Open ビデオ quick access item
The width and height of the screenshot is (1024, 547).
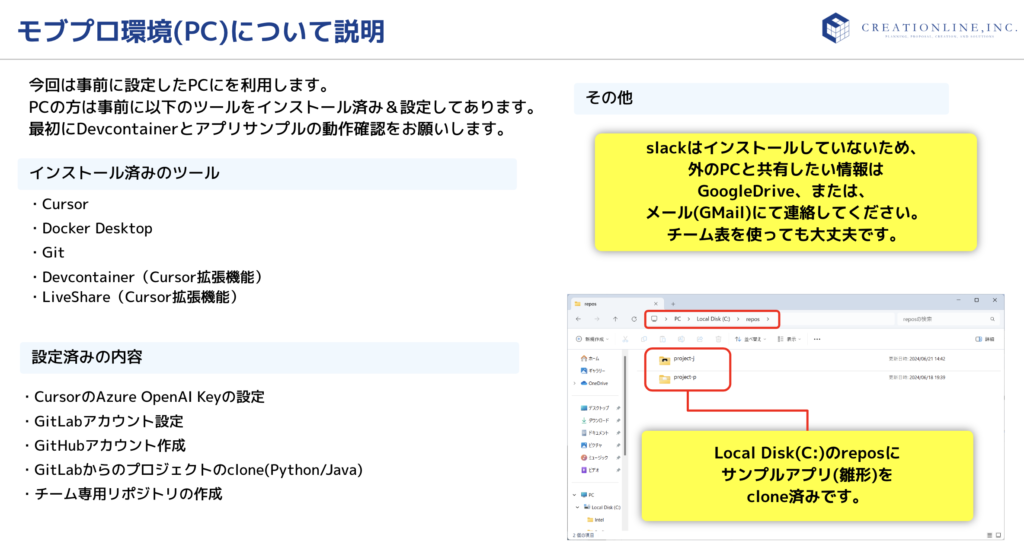click(x=590, y=470)
